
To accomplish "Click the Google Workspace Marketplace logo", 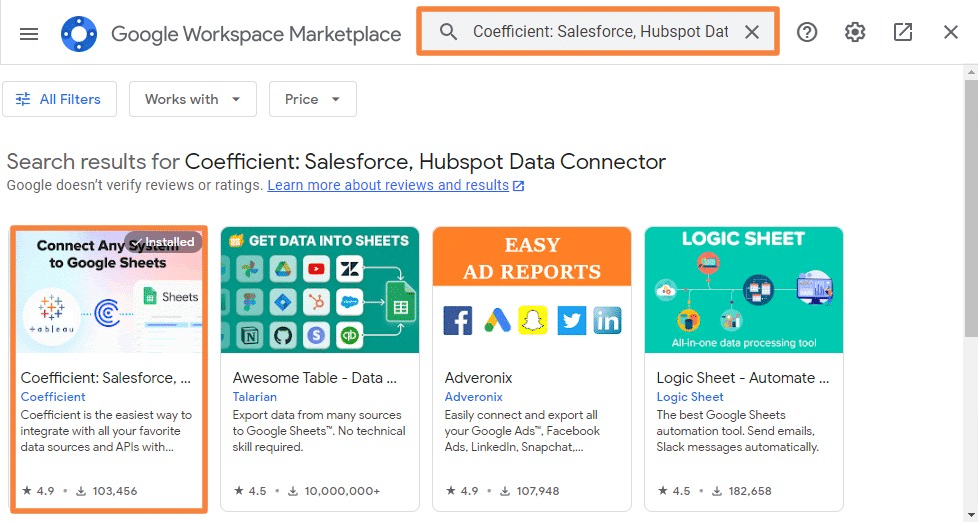I will coord(79,34).
